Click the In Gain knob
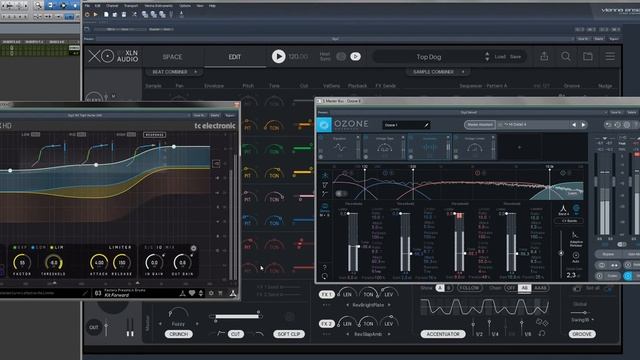The width and height of the screenshot is (640, 360). click(154, 262)
